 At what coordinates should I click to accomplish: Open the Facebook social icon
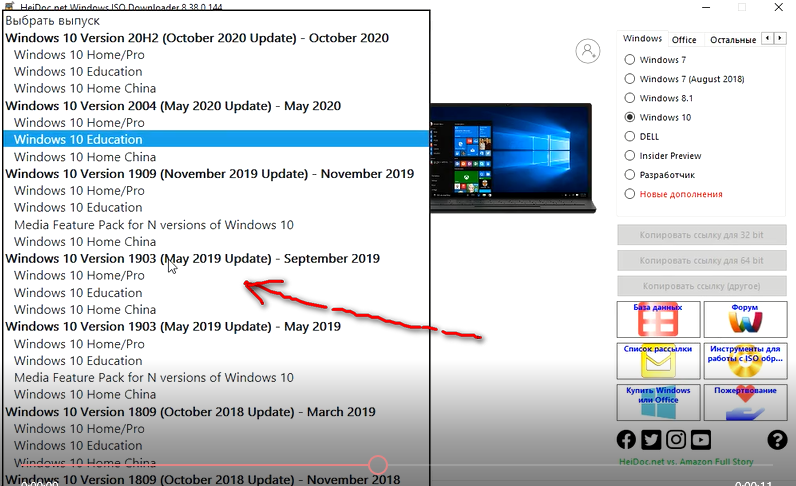(626, 440)
